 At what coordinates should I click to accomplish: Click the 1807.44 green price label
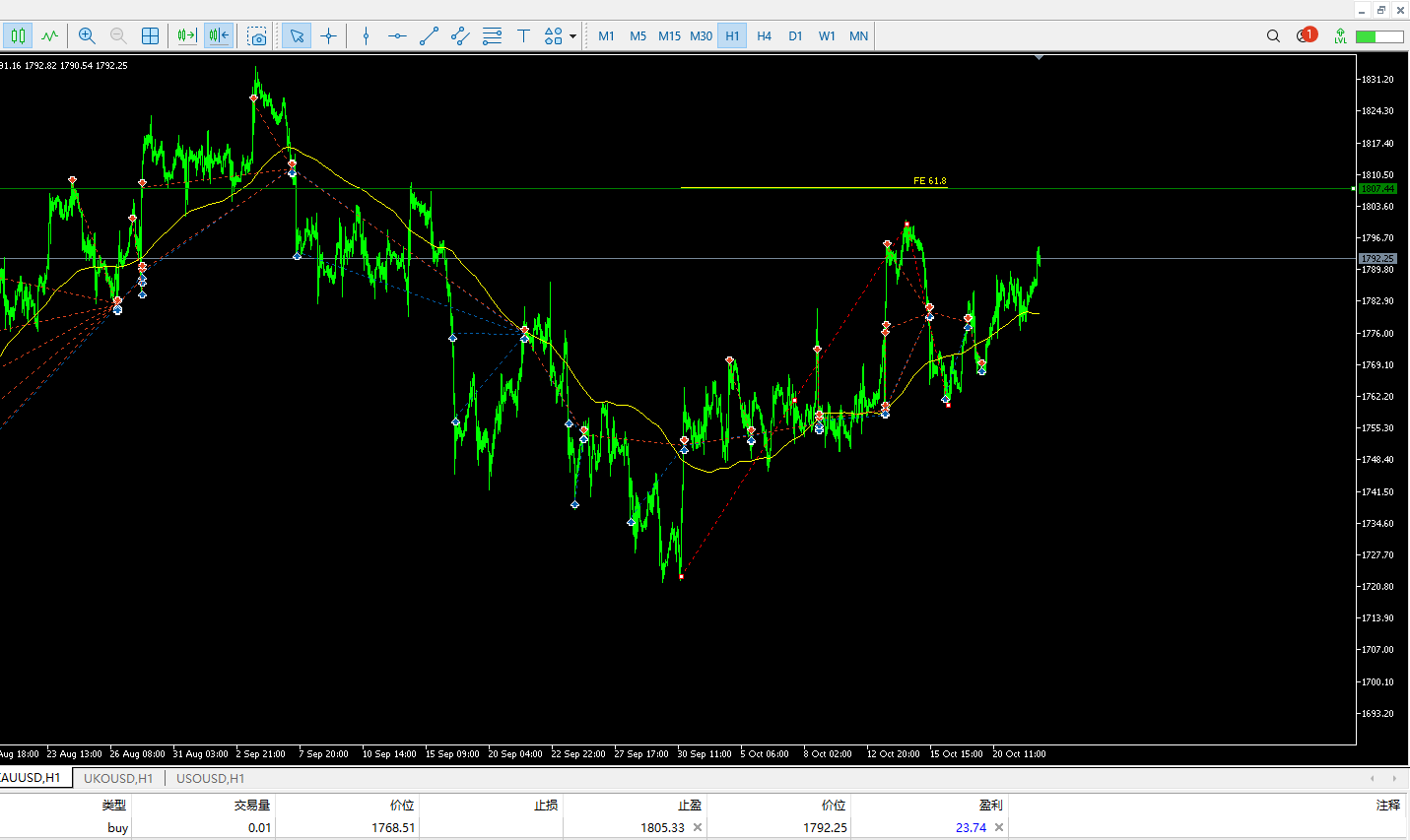pos(1377,189)
